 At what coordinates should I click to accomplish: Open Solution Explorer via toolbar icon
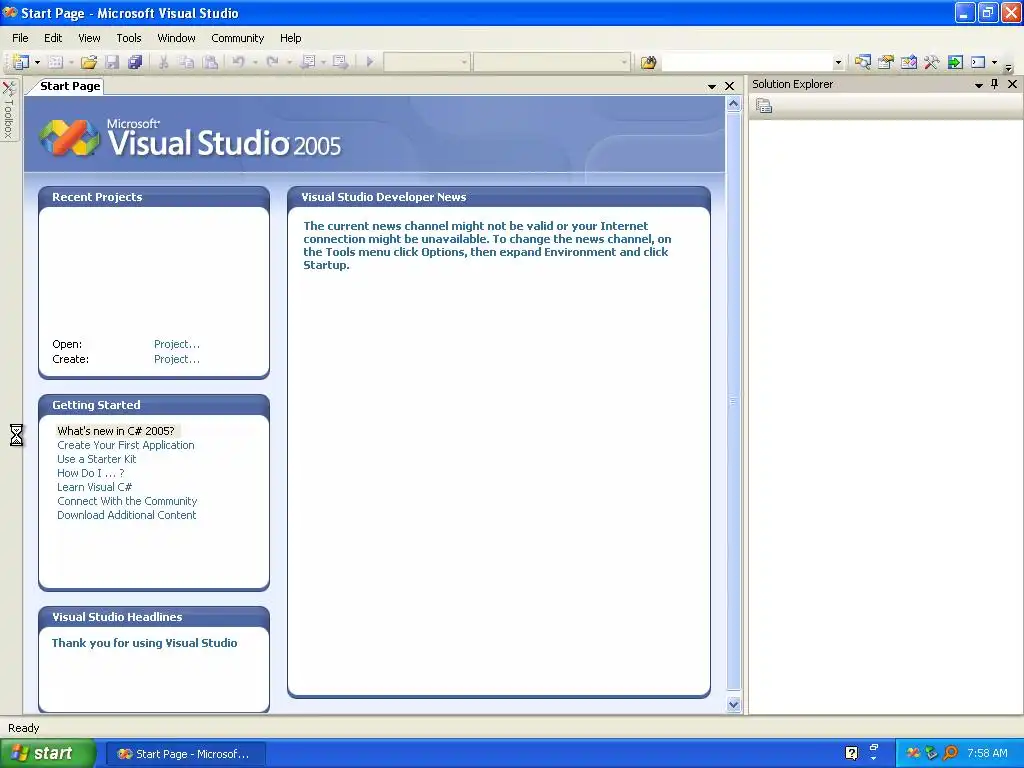tap(863, 62)
